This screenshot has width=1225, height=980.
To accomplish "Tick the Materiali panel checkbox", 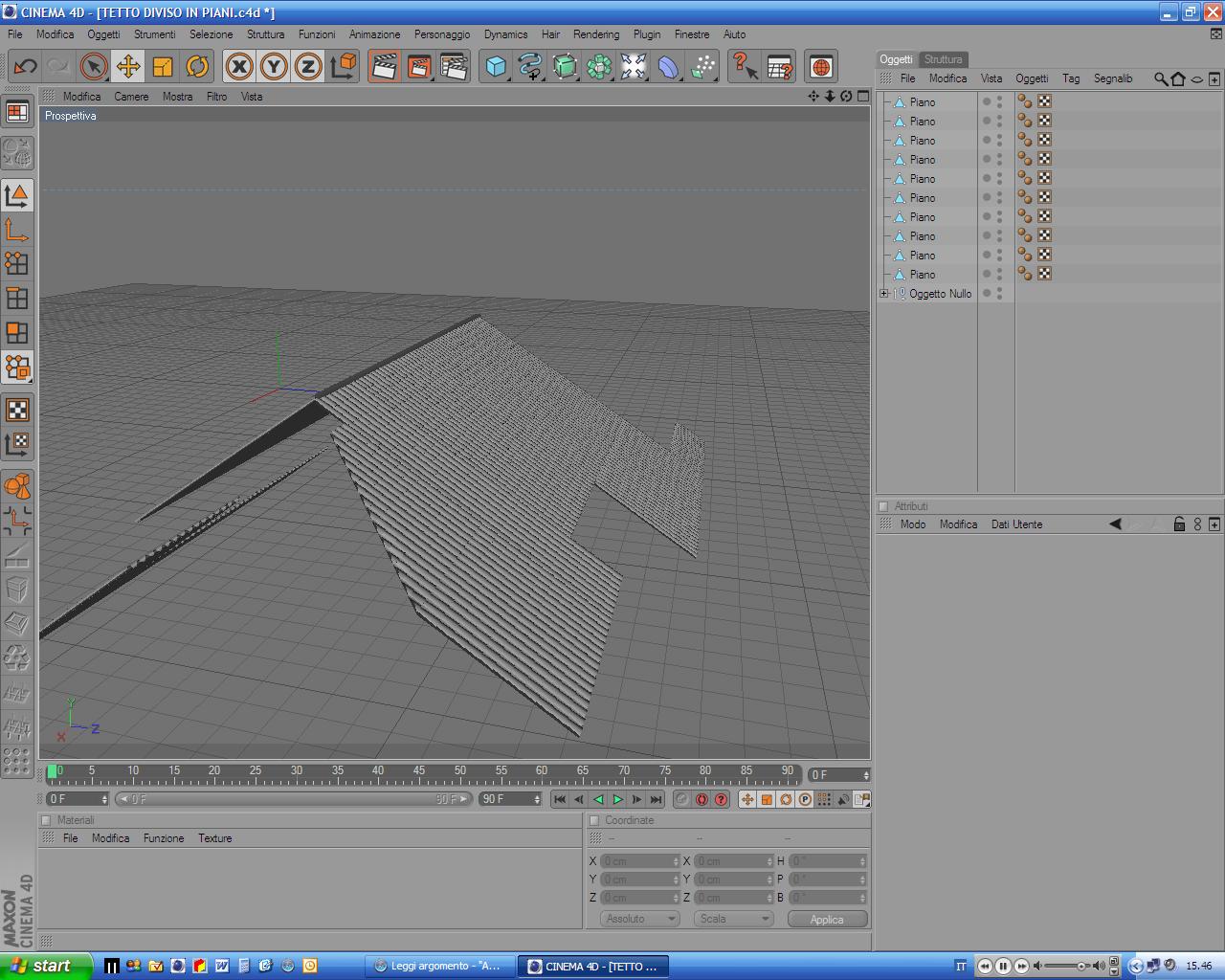I will pyautogui.click(x=46, y=820).
